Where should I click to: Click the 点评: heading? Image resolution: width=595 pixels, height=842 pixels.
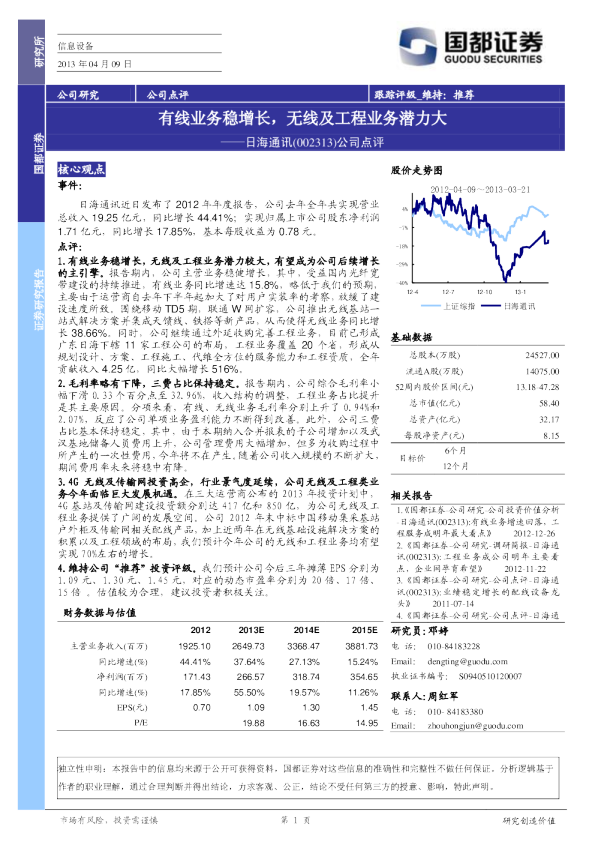click(x=70, y=247)
